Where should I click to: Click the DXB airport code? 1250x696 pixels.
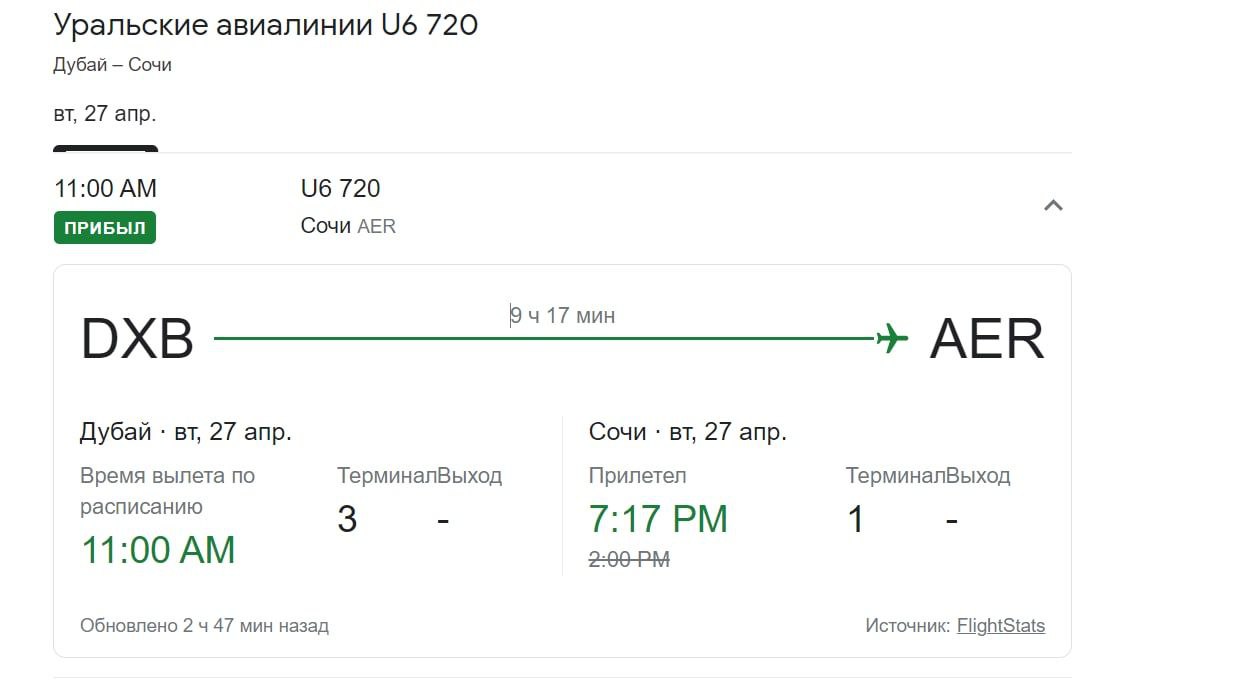137,339
